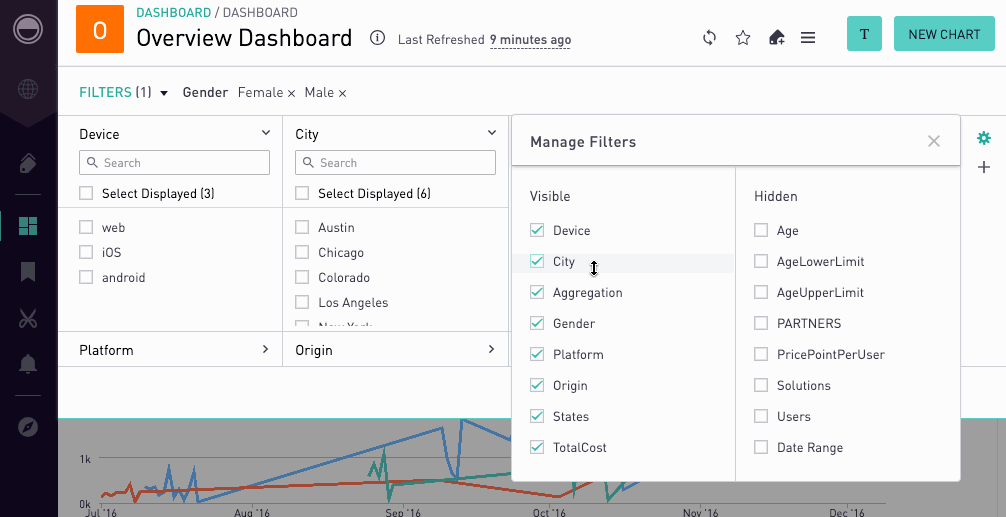This screenshot has width=1006, height=517.
Task: Collapse the City filter chevron
Action: point(491,133)
